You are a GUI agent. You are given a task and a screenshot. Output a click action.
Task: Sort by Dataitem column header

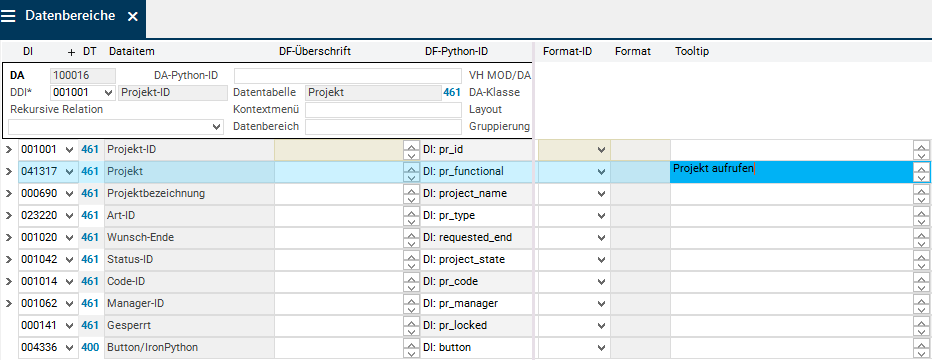click(131, 52)
